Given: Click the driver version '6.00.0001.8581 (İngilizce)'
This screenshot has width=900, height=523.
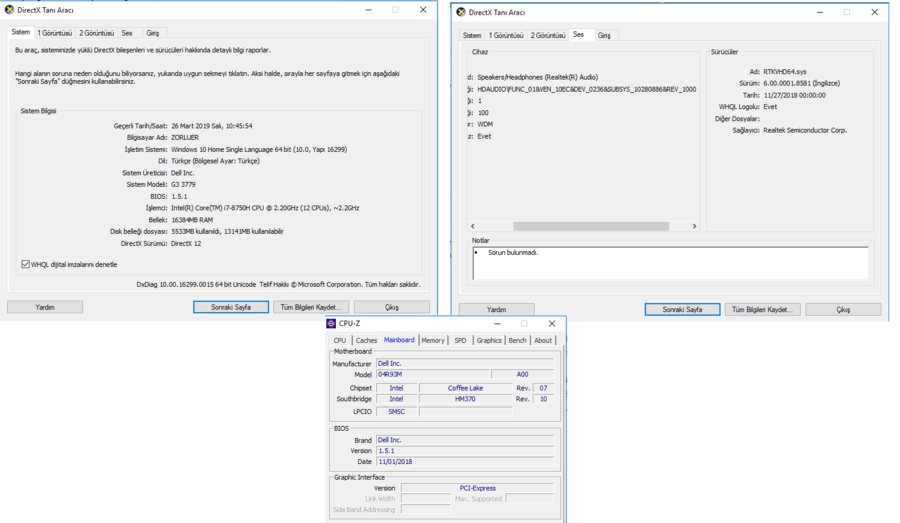Looking at the screenshot, I should point(801,83).
